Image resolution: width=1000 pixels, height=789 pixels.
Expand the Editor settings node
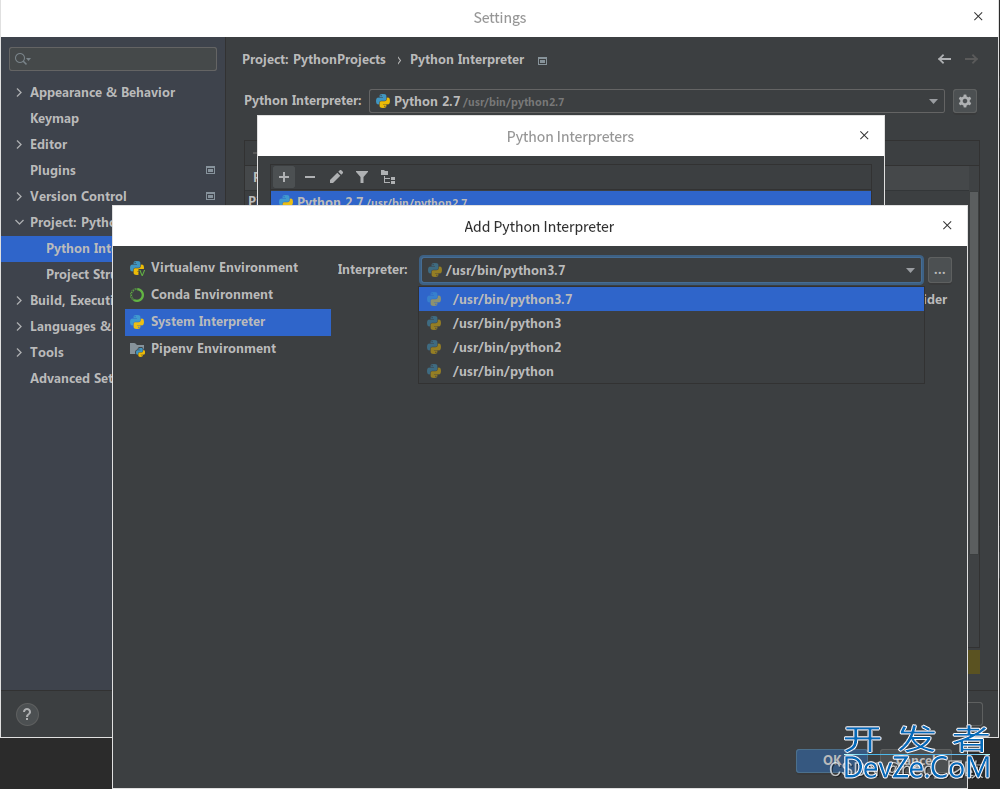tap(19, 144)
